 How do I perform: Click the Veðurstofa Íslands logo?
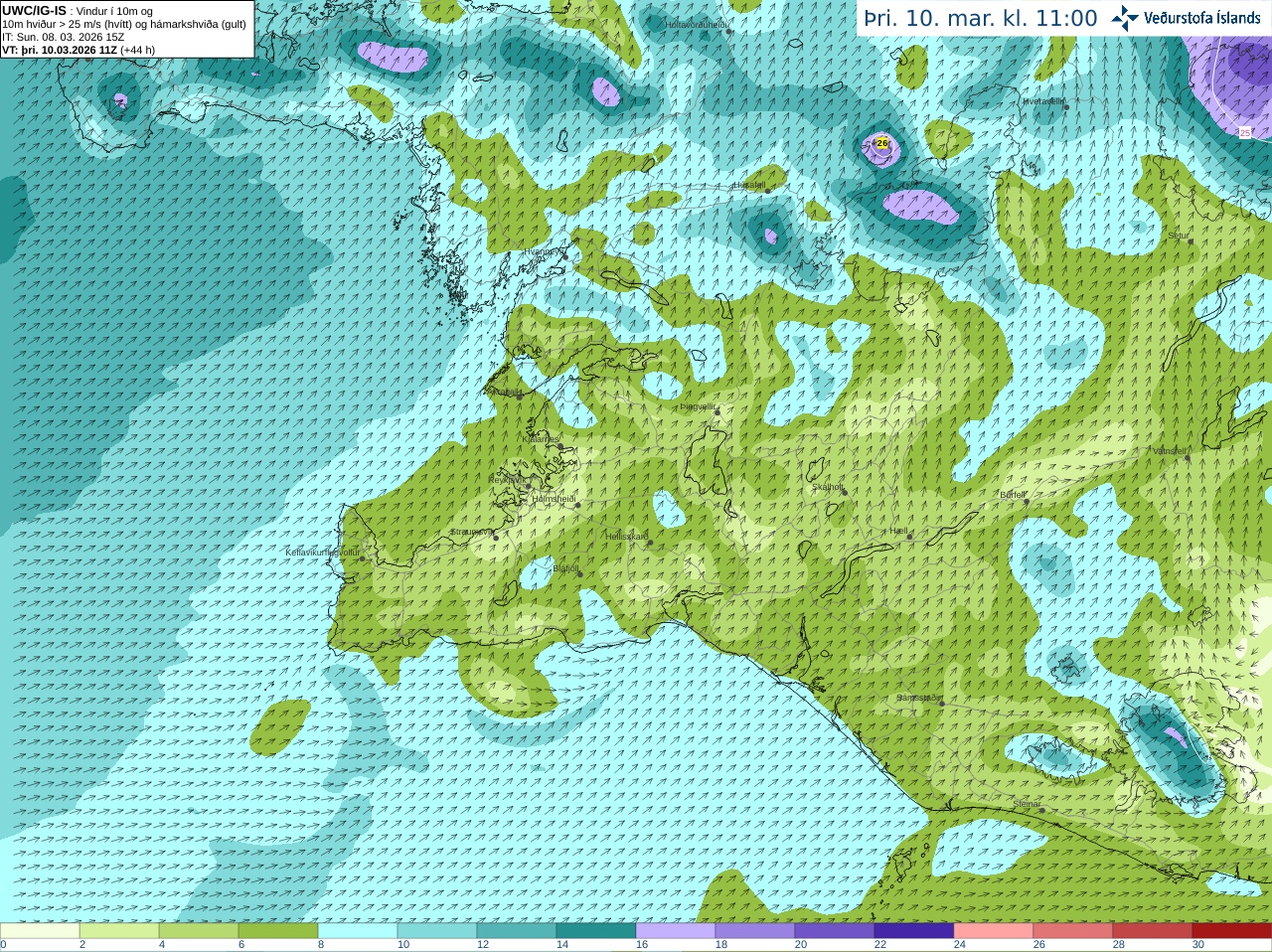pos(1186,18)
